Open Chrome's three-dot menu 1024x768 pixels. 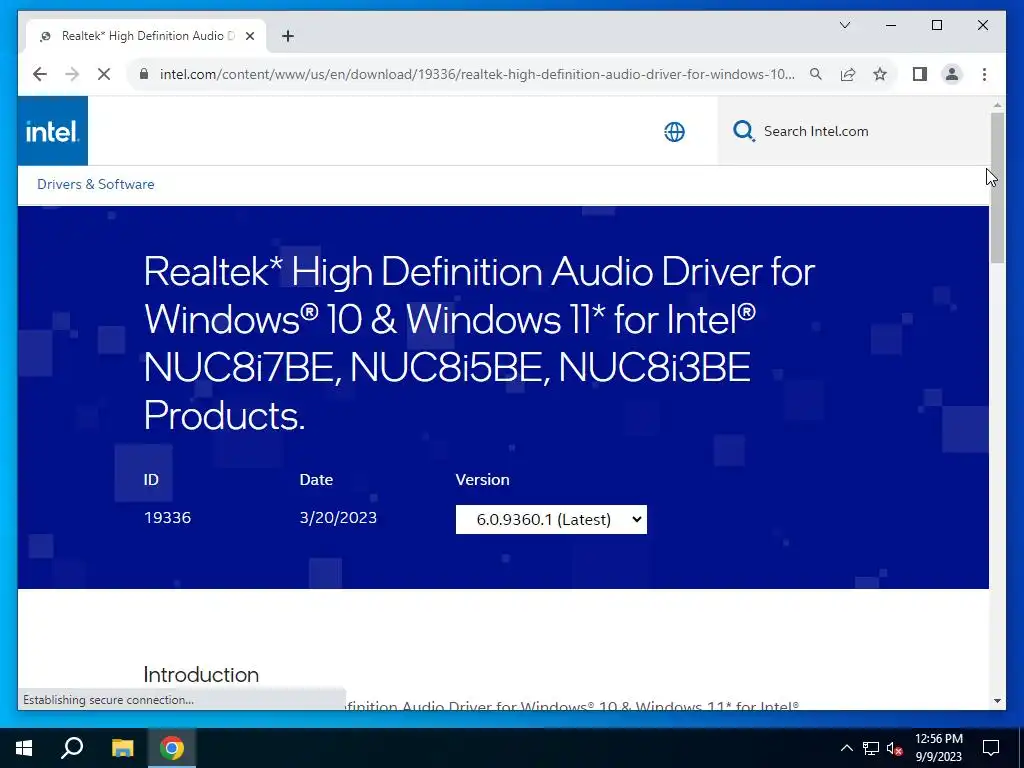click(x=984, y=74)
